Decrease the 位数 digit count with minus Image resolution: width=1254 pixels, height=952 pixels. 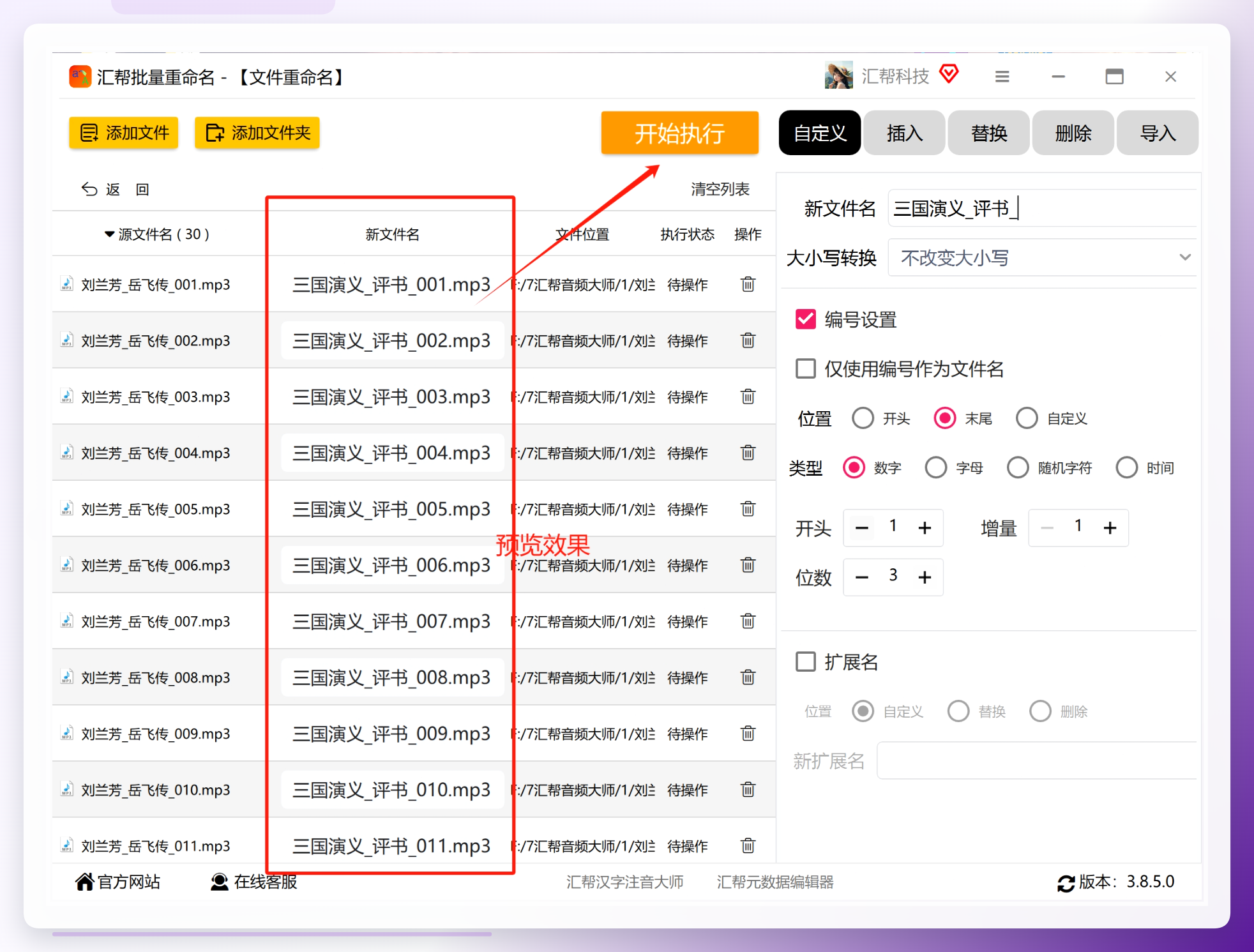tap(862, 577)
